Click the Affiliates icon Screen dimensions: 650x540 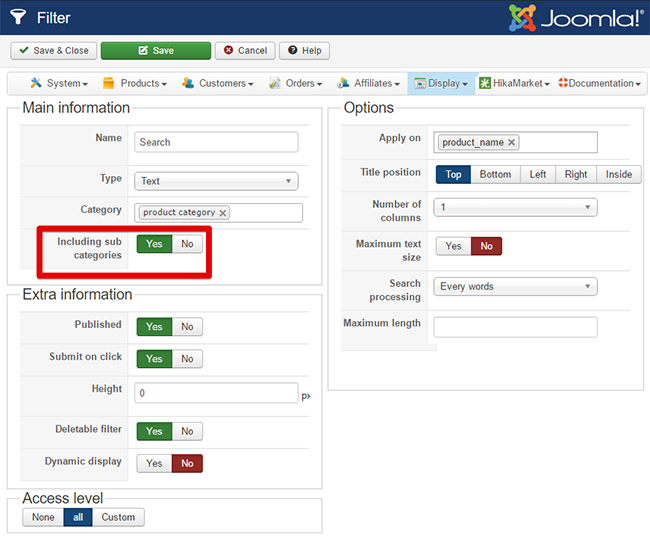click(343, 83)
